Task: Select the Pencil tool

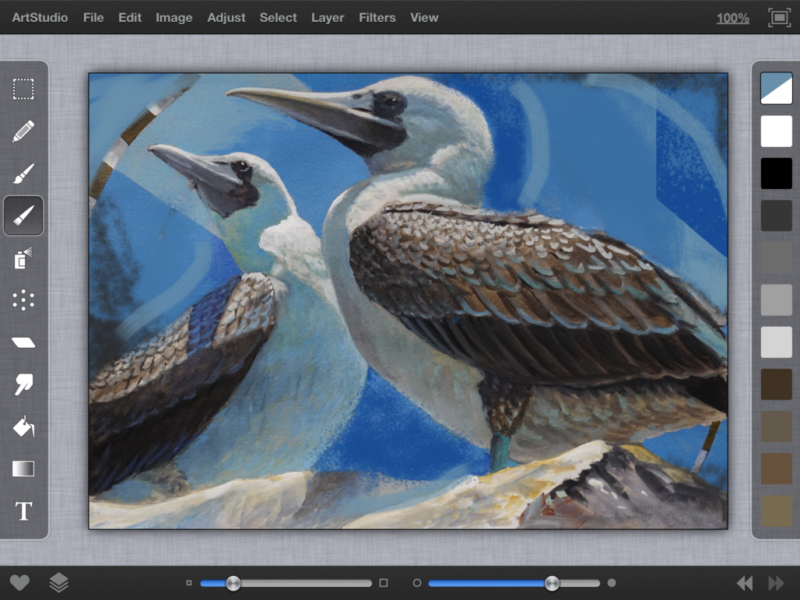Action: click(23, 132)
